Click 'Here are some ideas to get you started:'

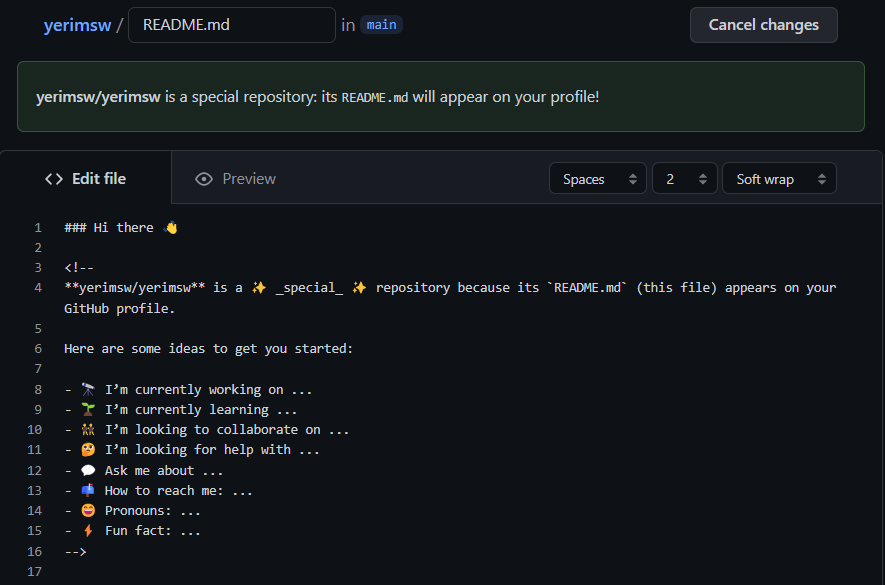(x=208, y=349)
